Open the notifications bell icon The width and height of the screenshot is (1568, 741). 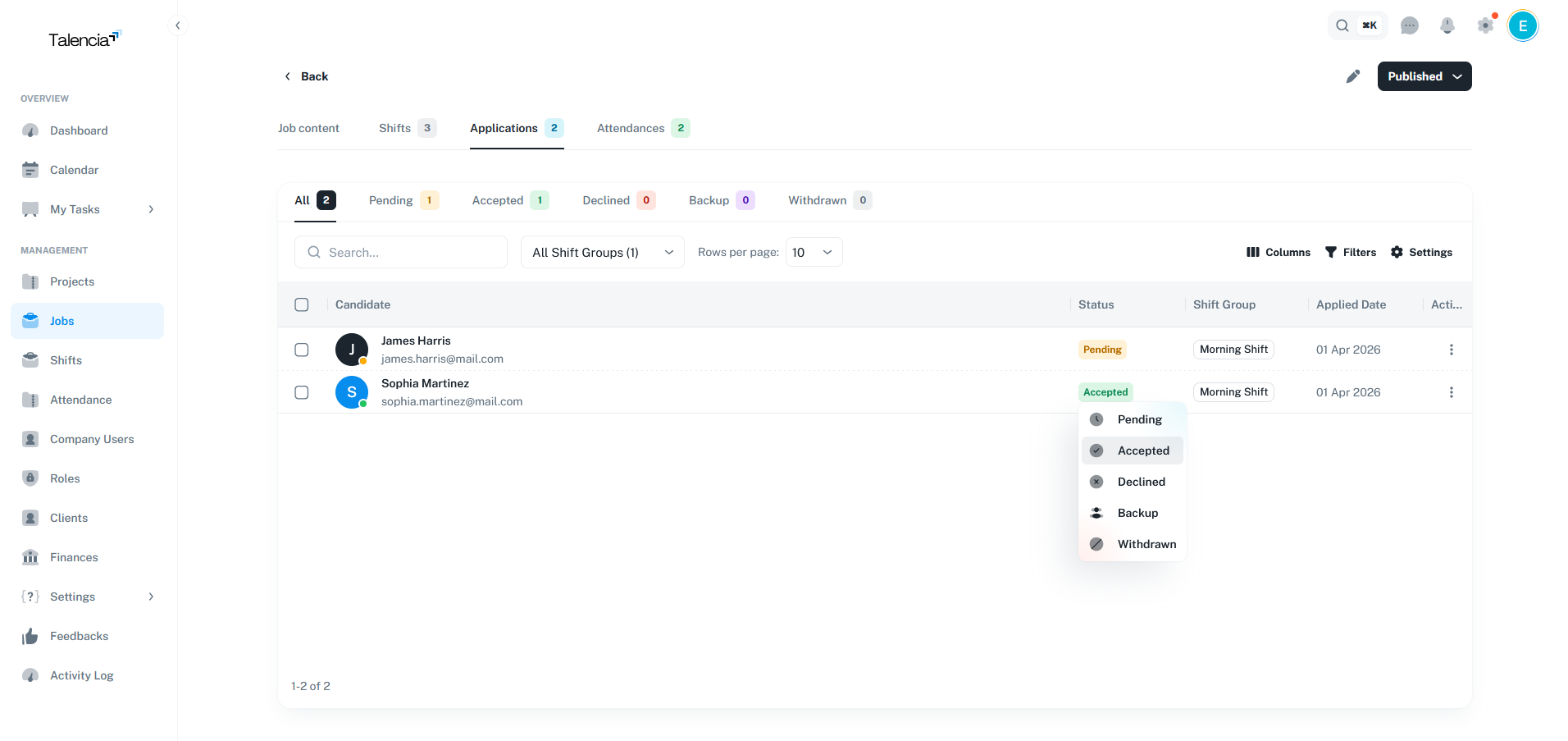tap(1447, 25)
